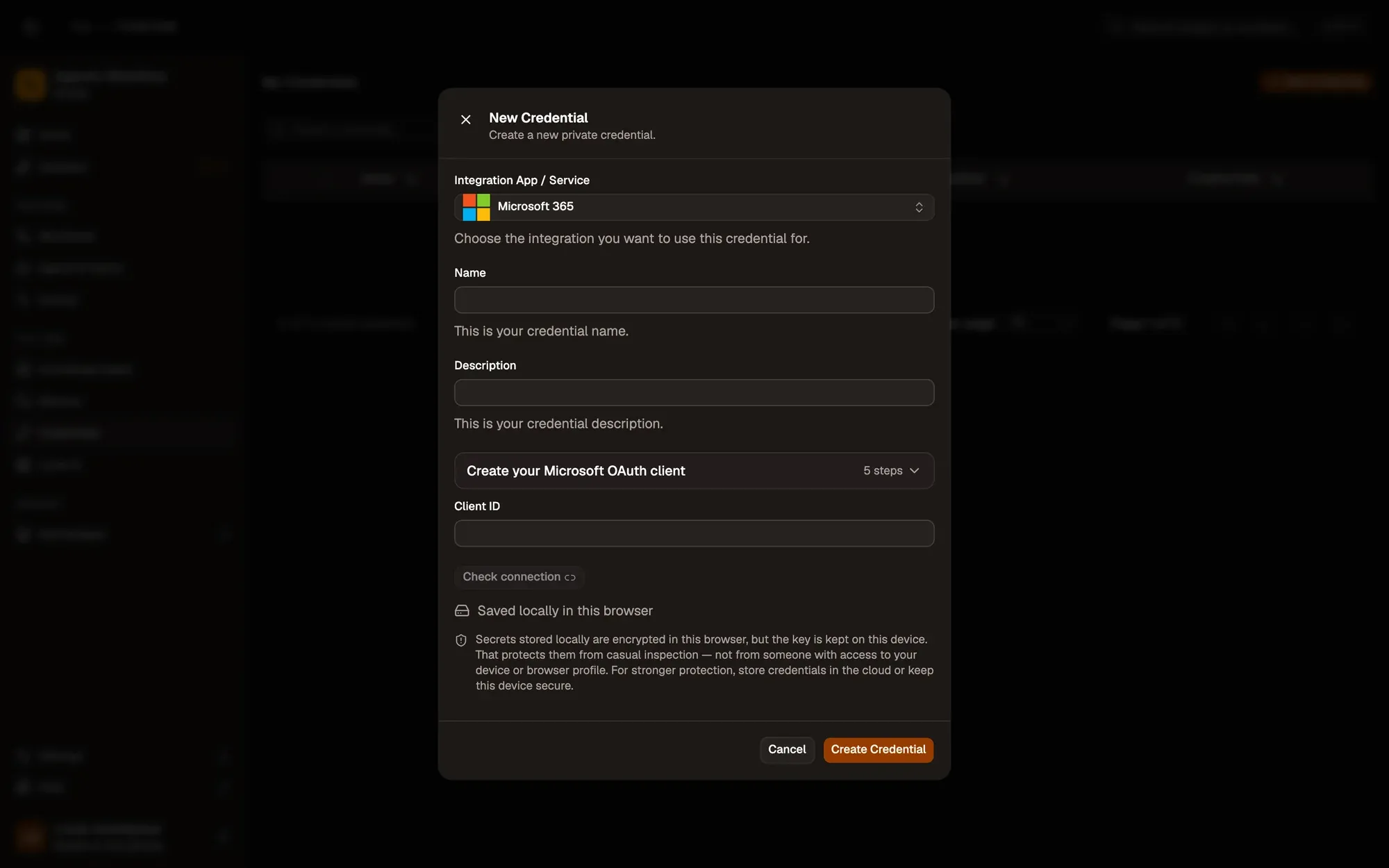Viewport: 1389px width, 868px height.
Task: Expand Create your Microsoft OAuth client steps
Action: point(694,471)
